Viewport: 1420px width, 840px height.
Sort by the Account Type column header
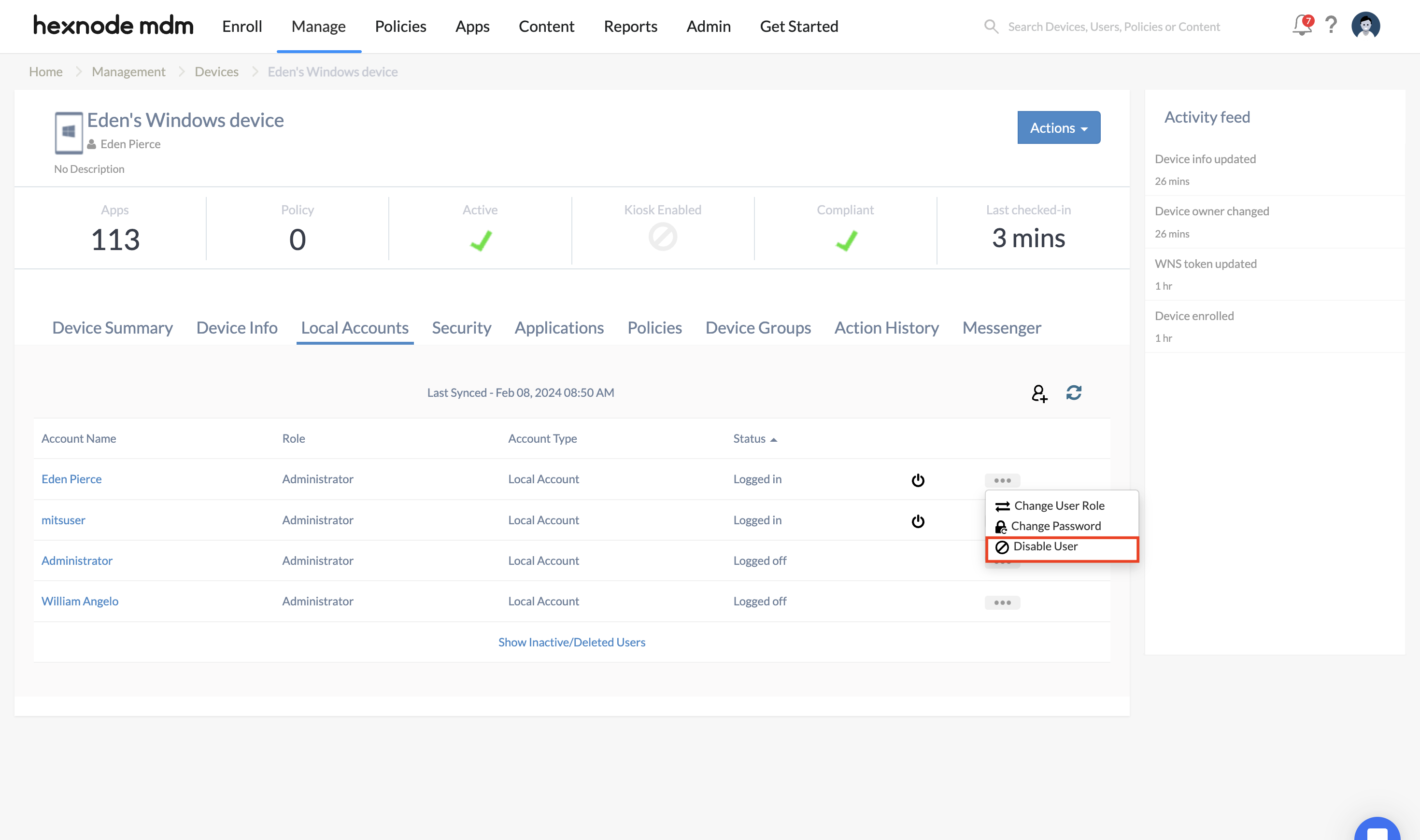coord(542,439)
